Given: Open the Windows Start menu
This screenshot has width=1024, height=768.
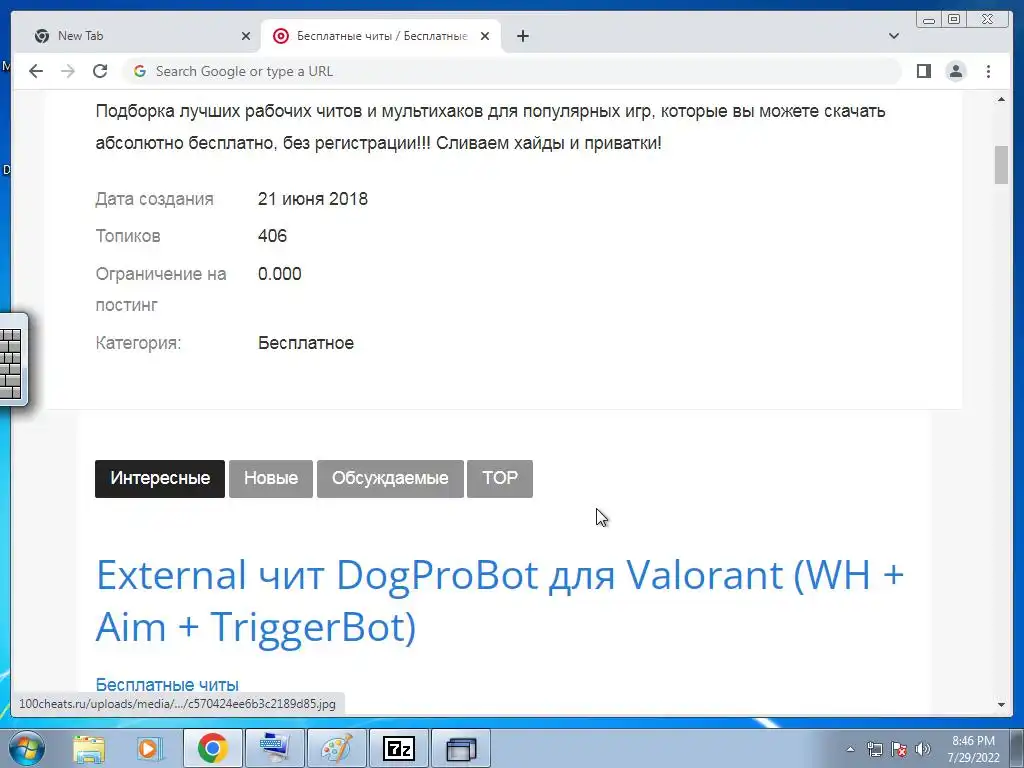Looking at the screenshot, I should (x=26, y=748).
